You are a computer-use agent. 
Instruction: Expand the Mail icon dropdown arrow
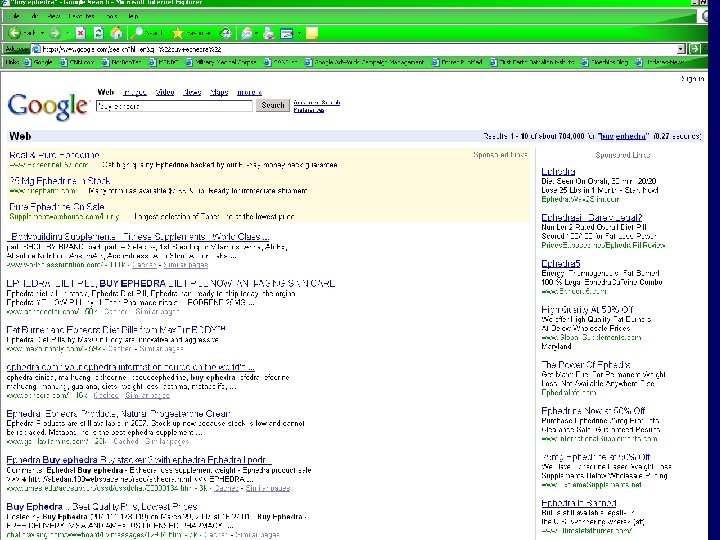pyautogui.click(x=256, y=33)
